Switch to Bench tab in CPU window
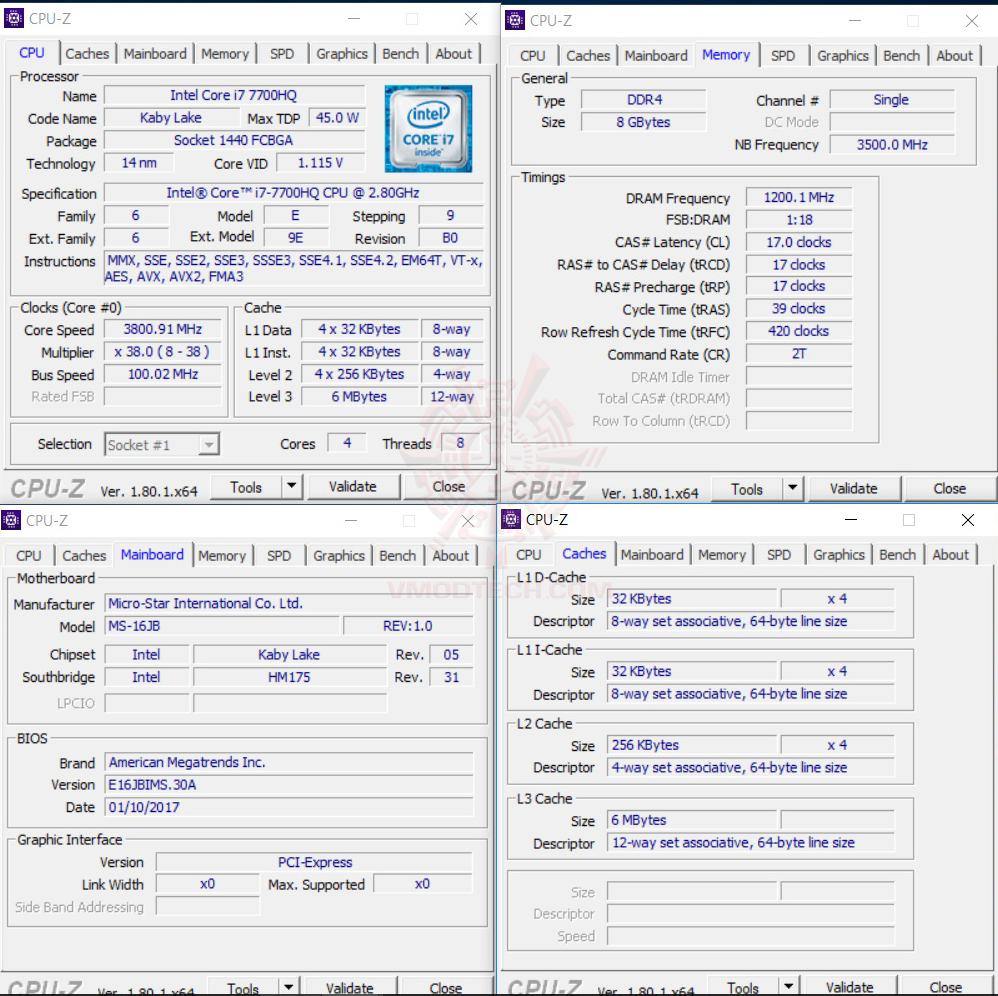The image size is (998, 996). point(400,54)
